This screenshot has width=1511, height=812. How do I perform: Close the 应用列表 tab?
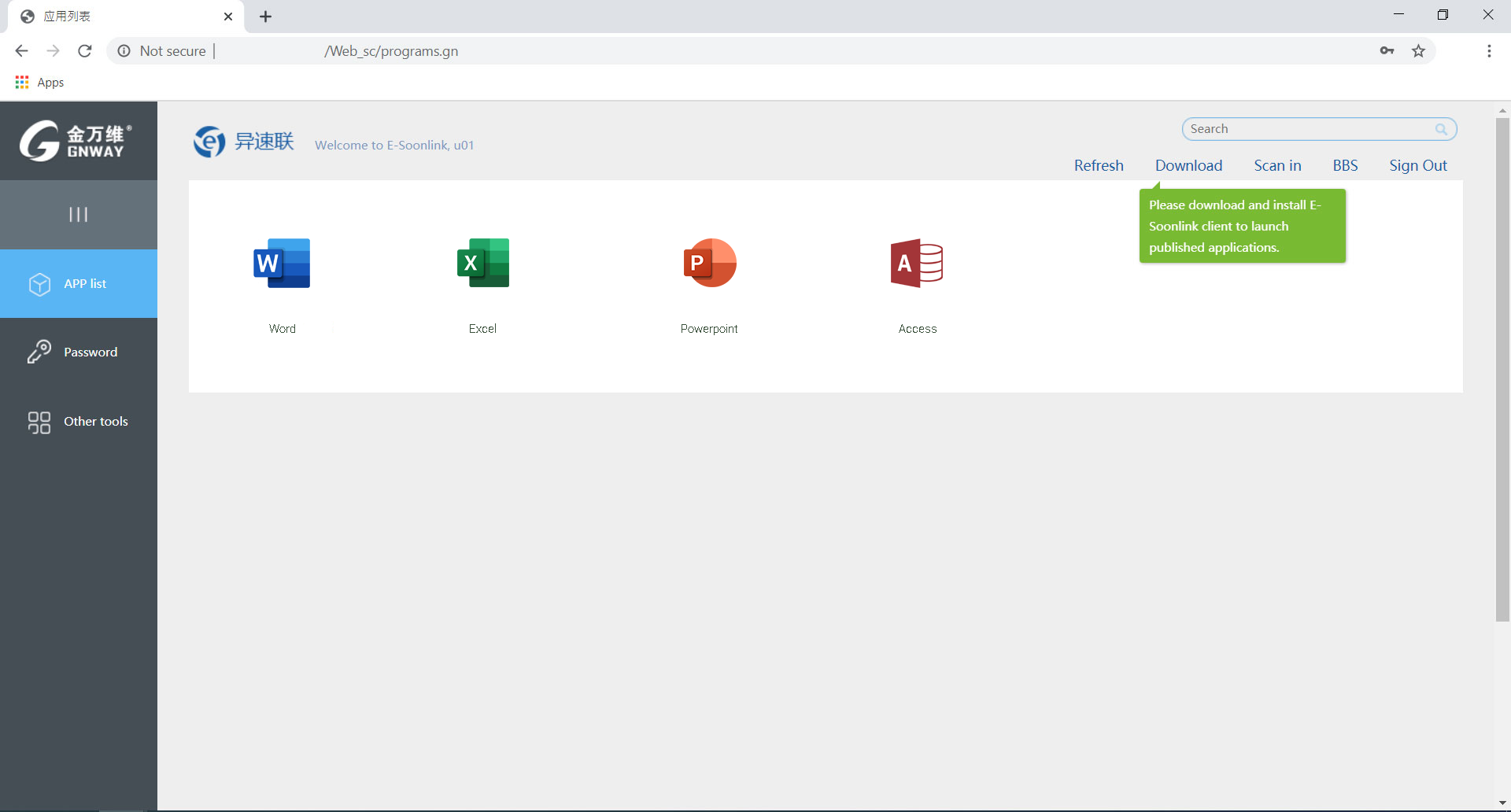(x=228, y=17)
